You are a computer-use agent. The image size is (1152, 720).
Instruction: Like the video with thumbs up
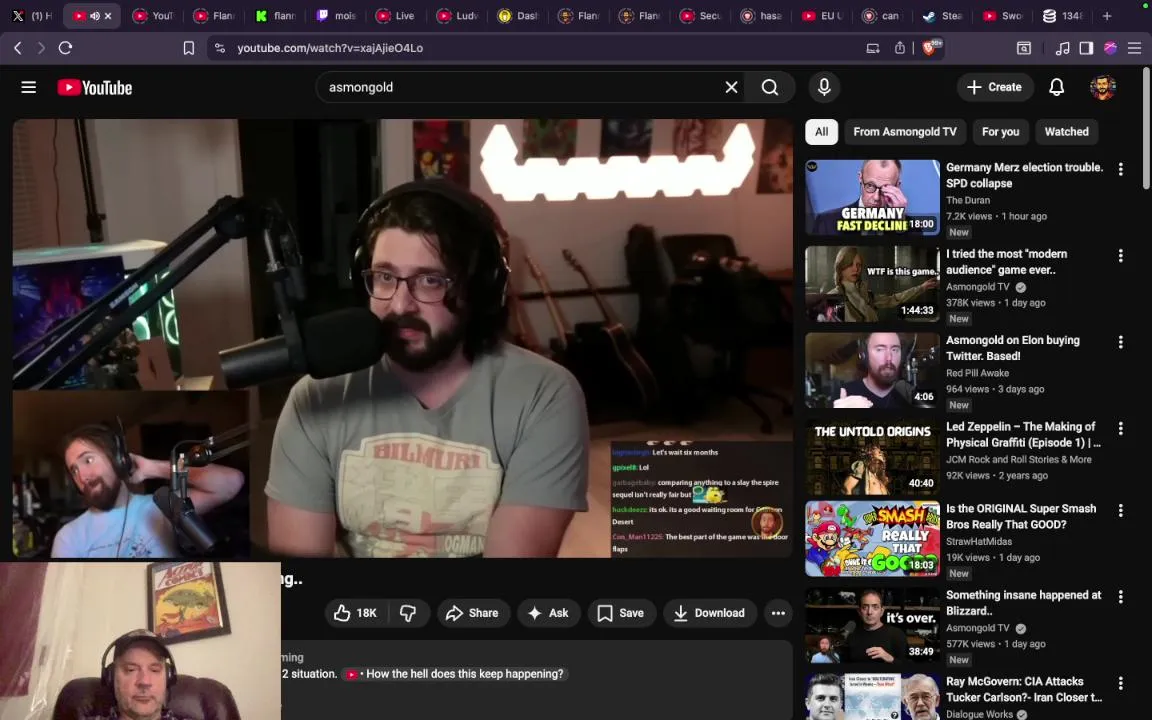coord(356,613)
